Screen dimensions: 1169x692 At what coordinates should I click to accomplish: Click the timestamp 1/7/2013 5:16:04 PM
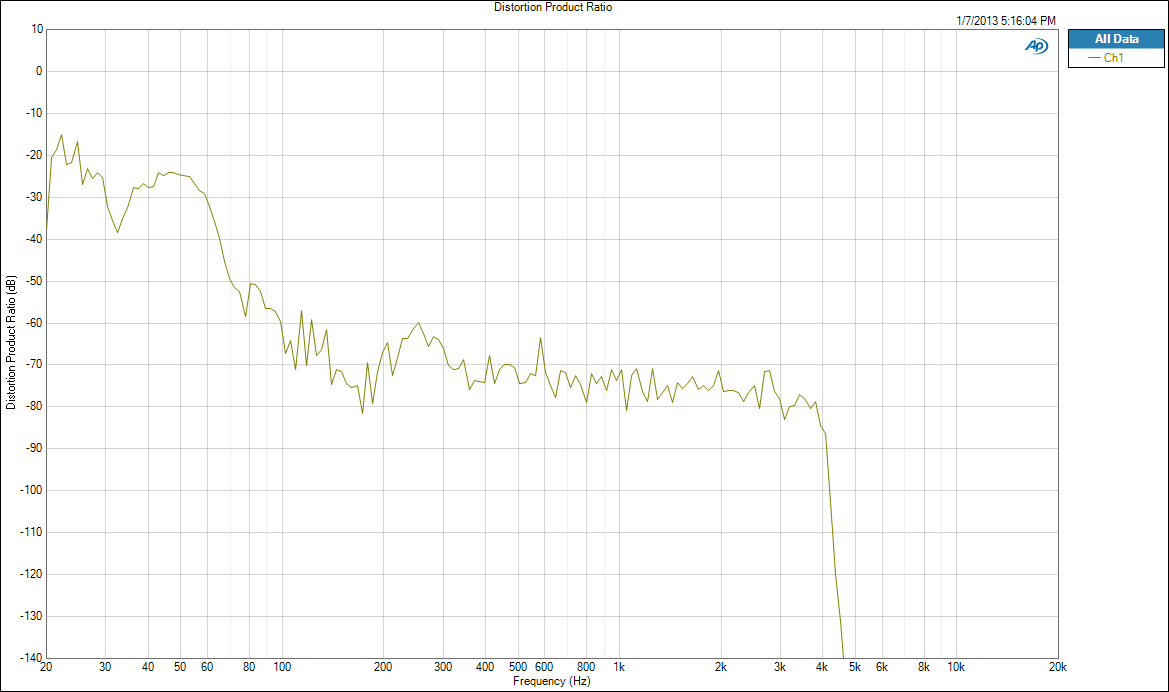click(x=1006, y=21)
